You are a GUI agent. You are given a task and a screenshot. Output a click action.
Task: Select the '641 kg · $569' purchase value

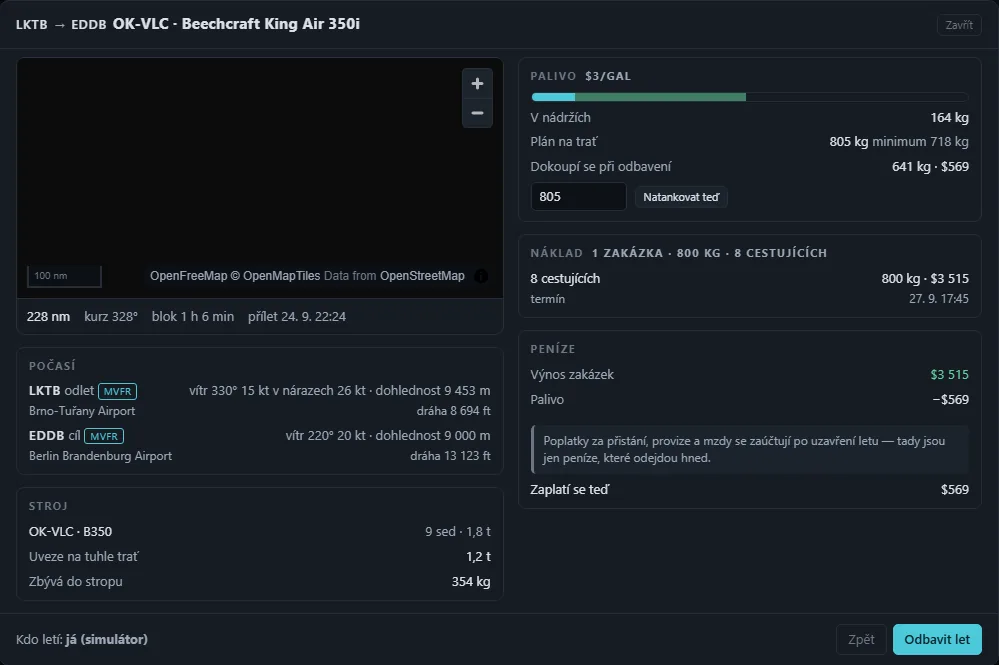click(930, 167)
